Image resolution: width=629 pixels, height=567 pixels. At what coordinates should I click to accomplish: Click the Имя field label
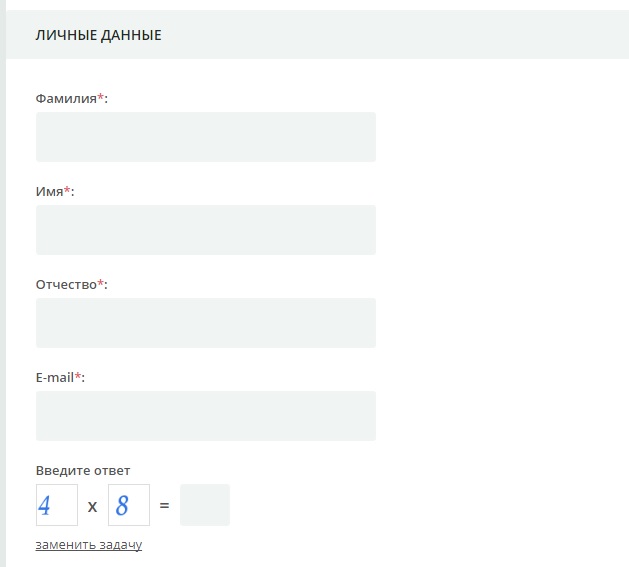click(x=49, y=191)
